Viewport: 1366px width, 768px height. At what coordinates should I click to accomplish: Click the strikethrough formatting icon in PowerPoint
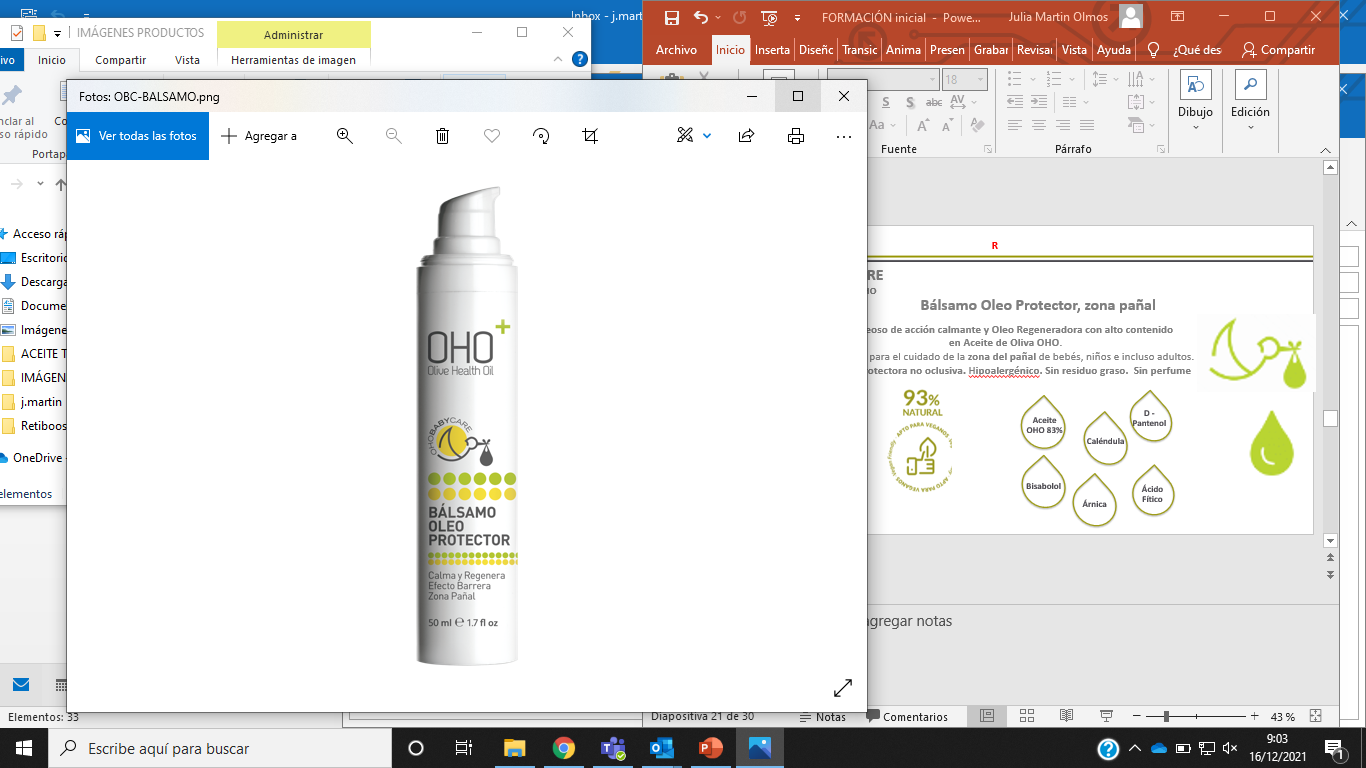(x=933, y=102)
